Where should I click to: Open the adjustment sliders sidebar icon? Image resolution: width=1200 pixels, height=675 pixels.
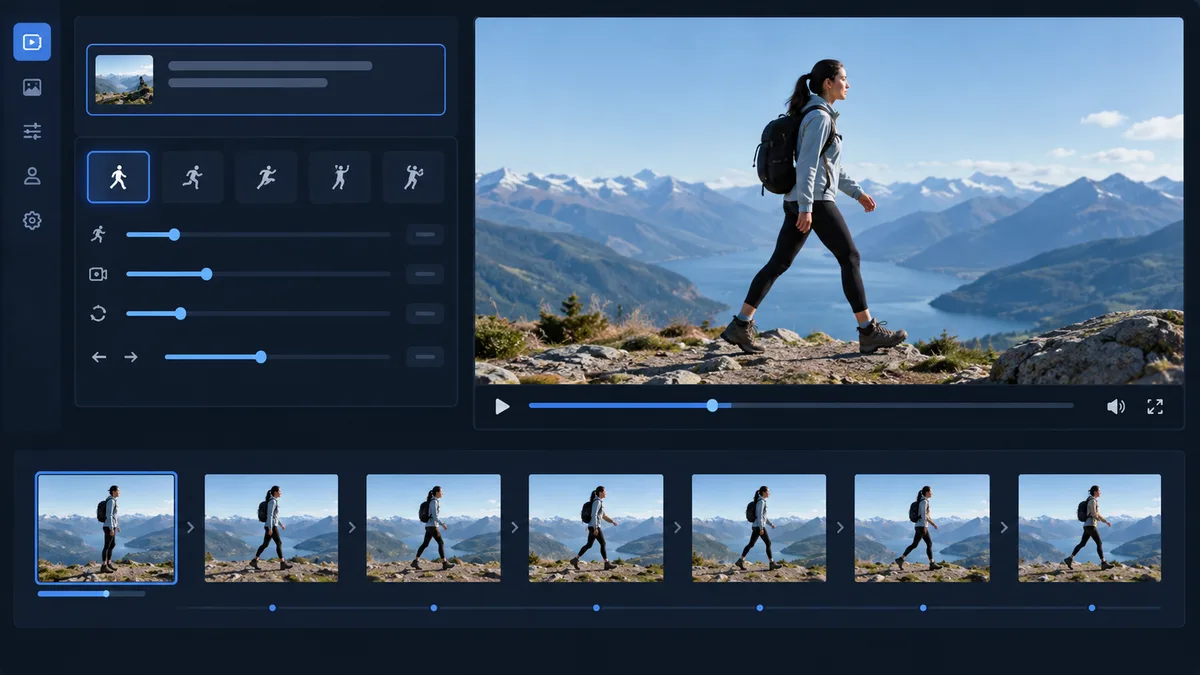pyautogui.click(x=32, y=131)
